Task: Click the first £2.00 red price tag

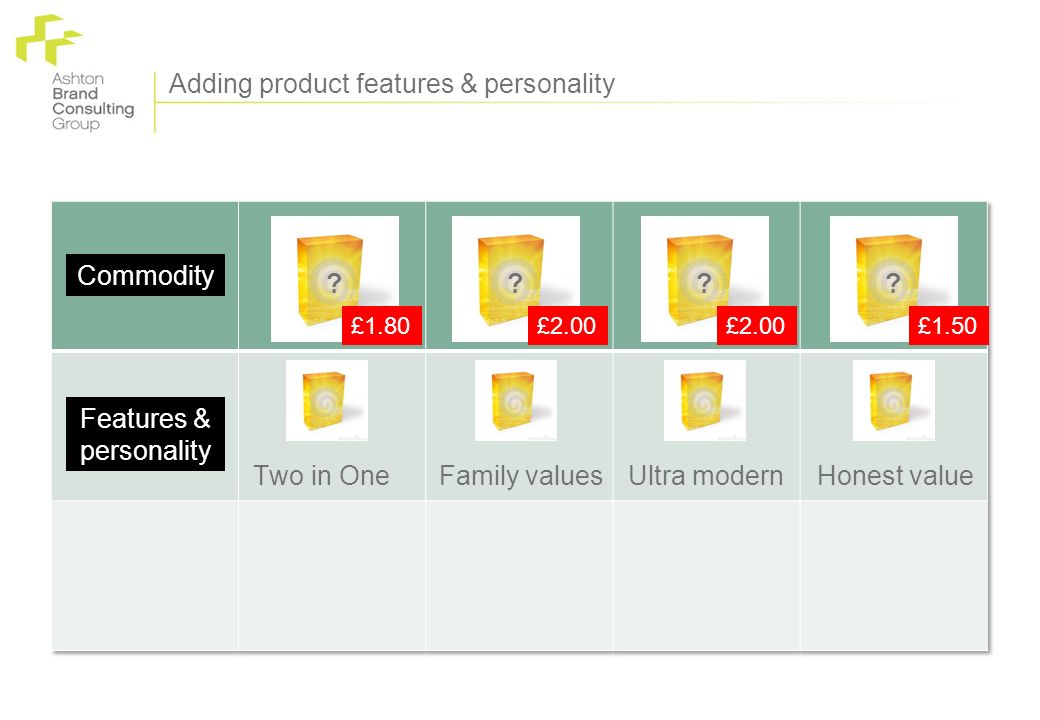Action: click(568, 326)
